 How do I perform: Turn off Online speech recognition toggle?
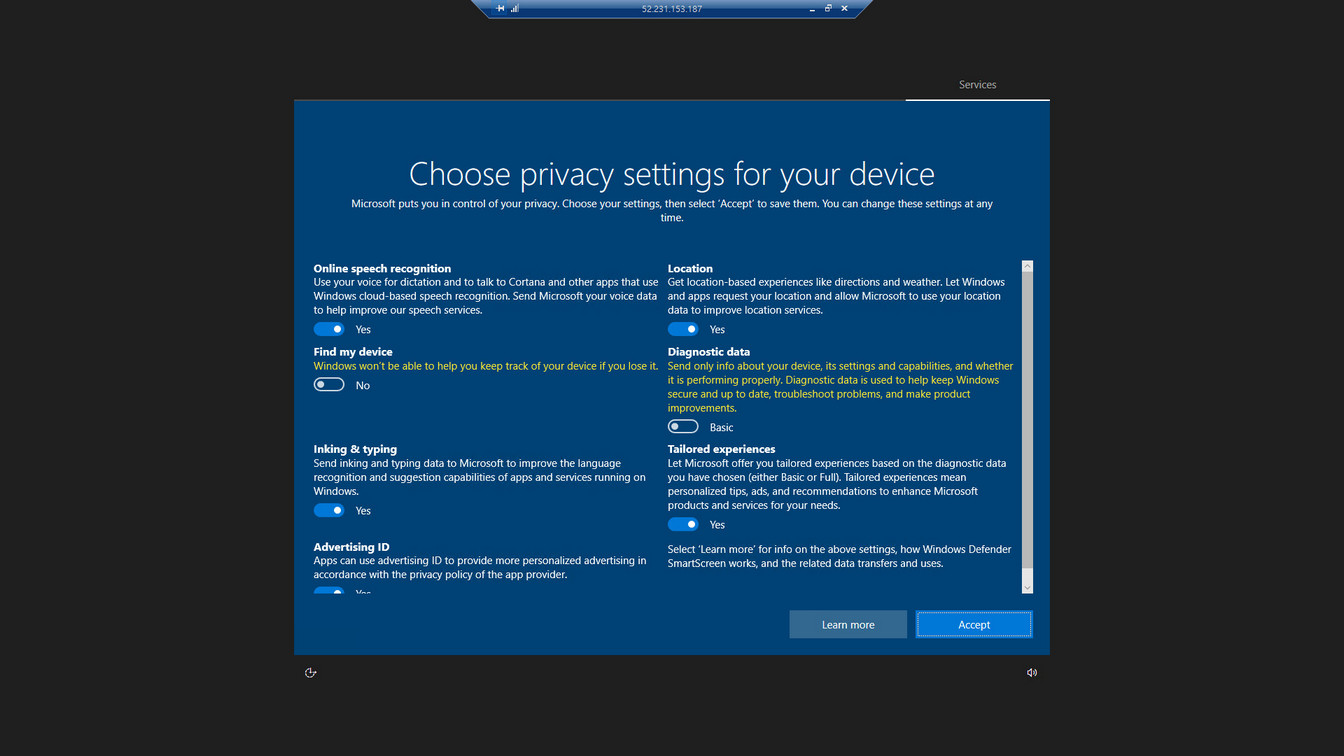point(329,329)
